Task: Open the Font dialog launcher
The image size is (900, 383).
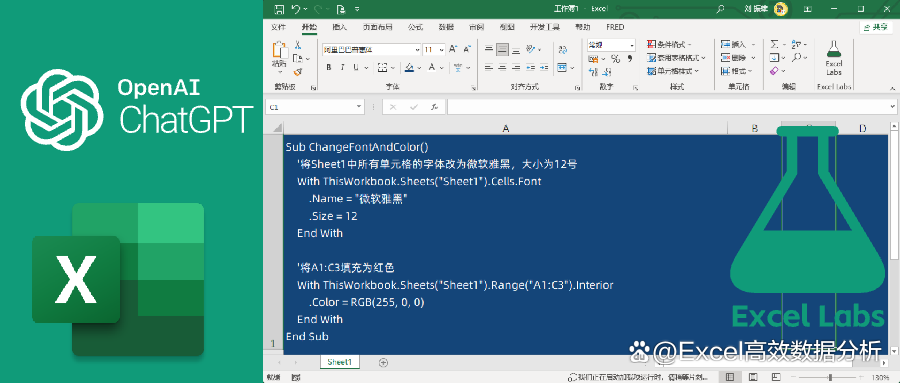Action: 474,88
